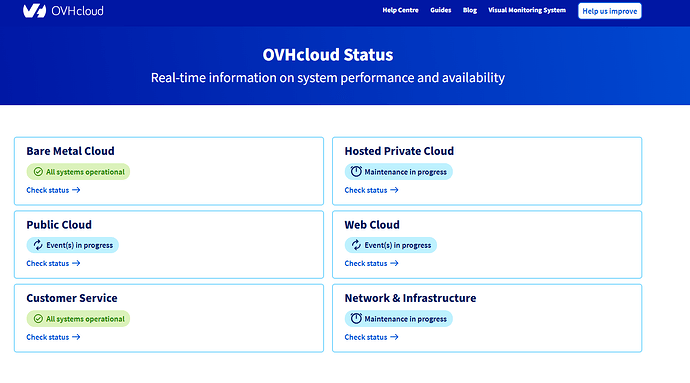Select the Customer Service heading
Viewport: 690px width, 383px height.
coord(72,298)
